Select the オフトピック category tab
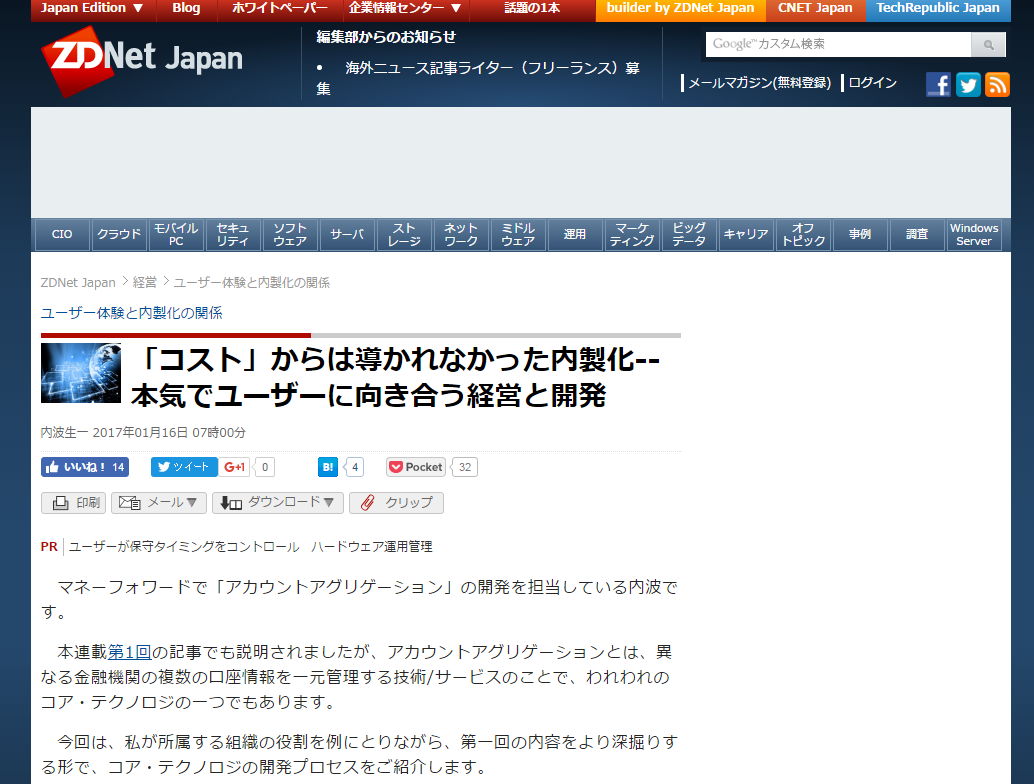The height and width of the screenshot is (784, 1034). [x=803, y=235]
